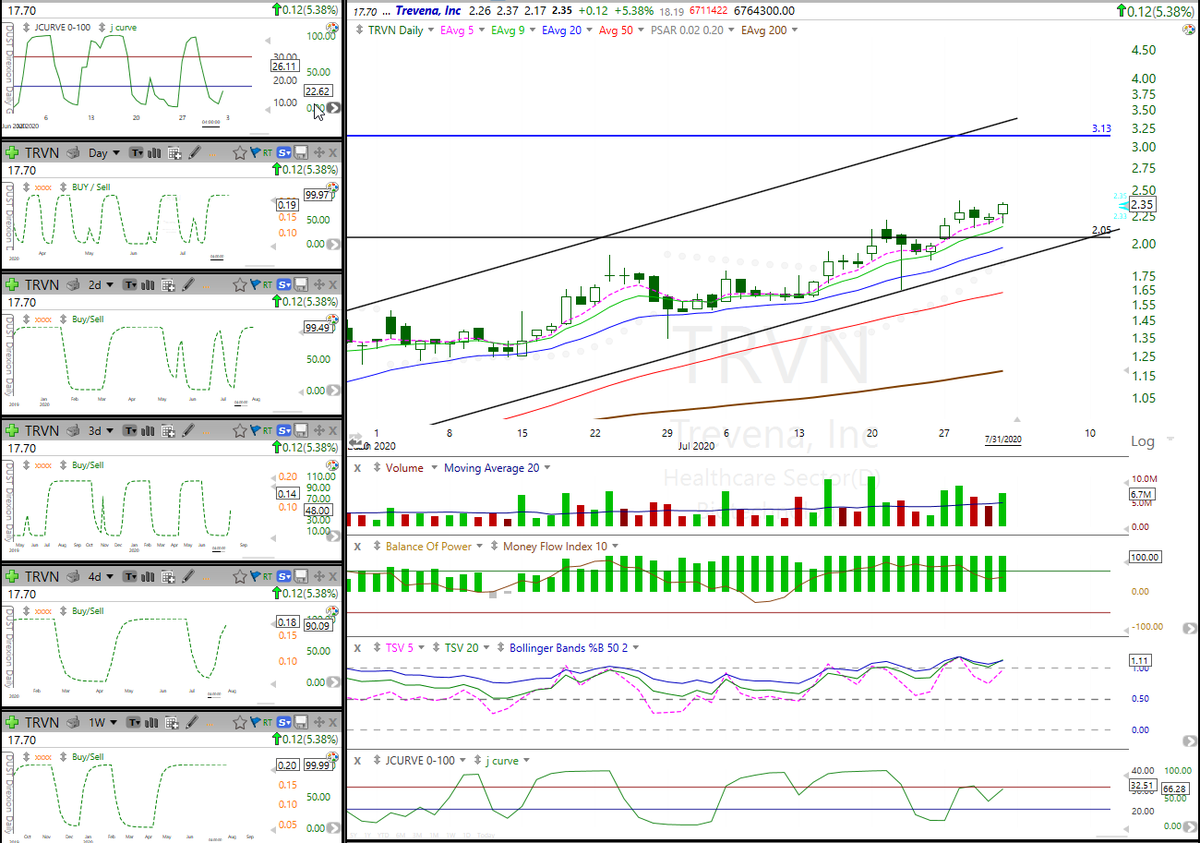Toggle RT real-time indicator in 4d panel
Viewport: 1200px width, 843px height.
(268, 577)
